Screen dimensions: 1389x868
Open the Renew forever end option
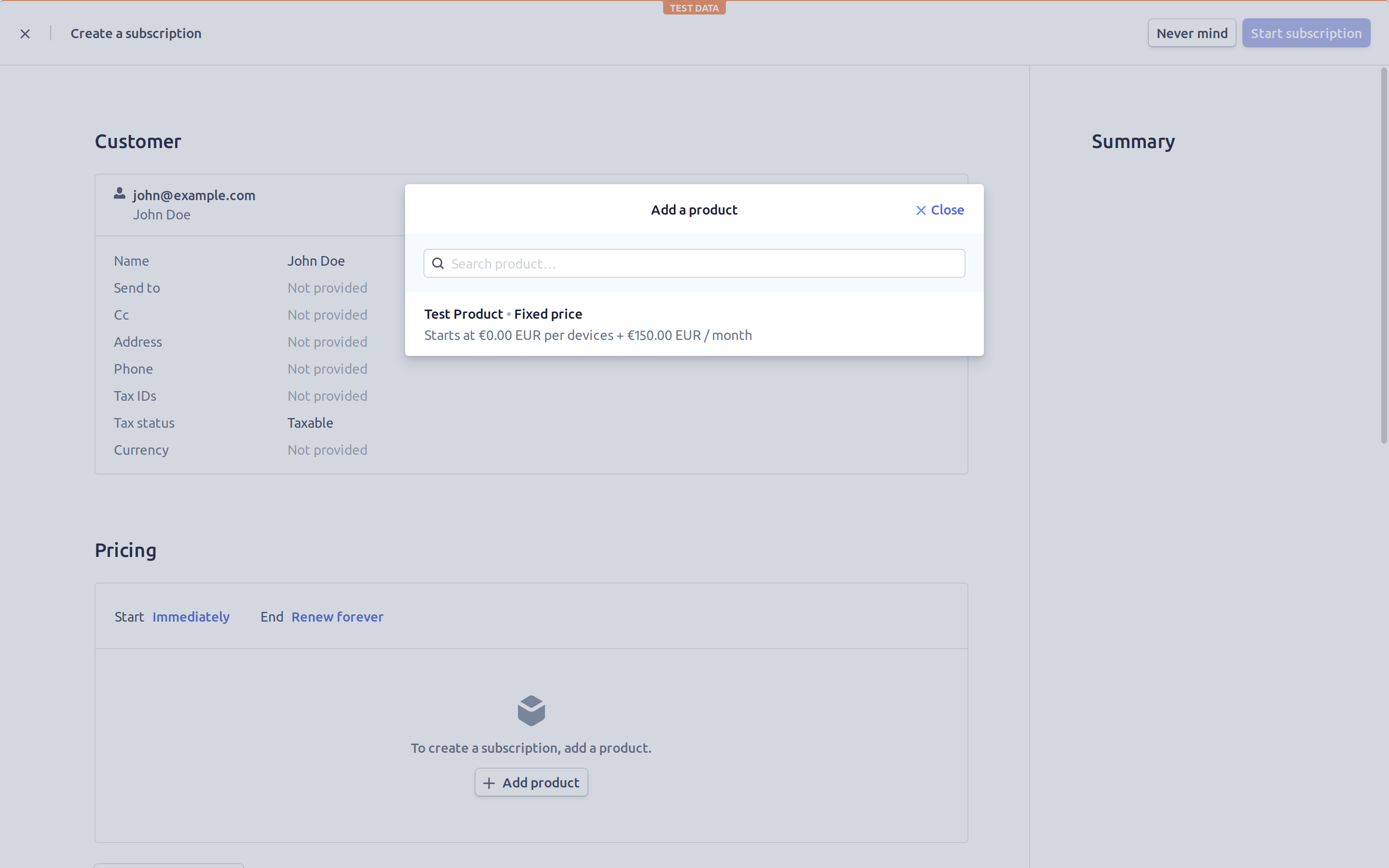tap(338, 617)
